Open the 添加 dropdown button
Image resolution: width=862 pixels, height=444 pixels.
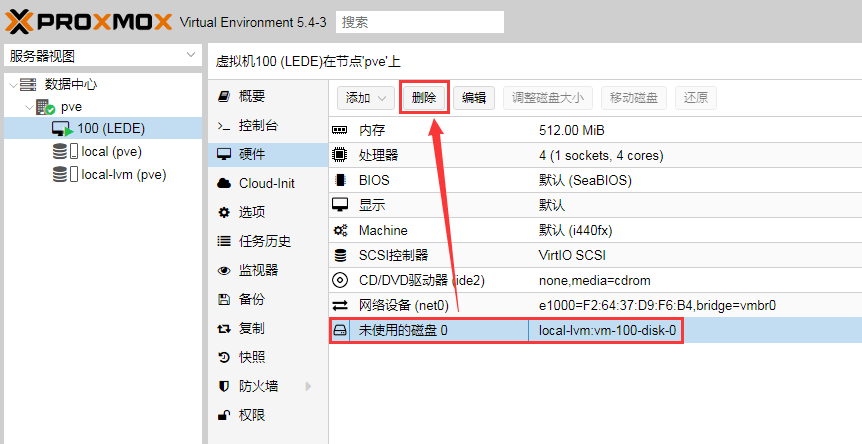click(x=367, y=97)
